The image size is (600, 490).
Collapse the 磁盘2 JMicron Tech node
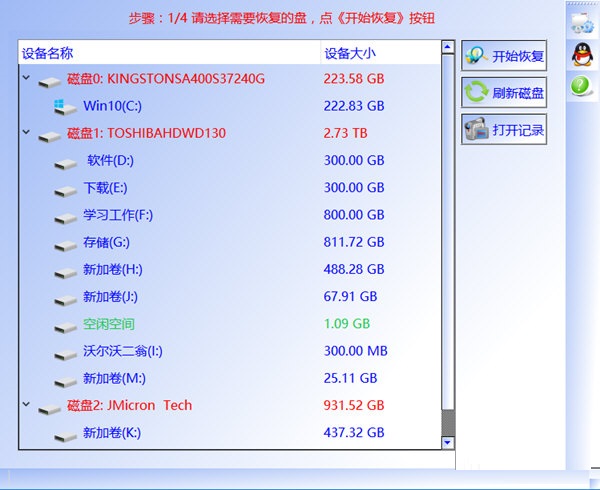pos(26,404)
